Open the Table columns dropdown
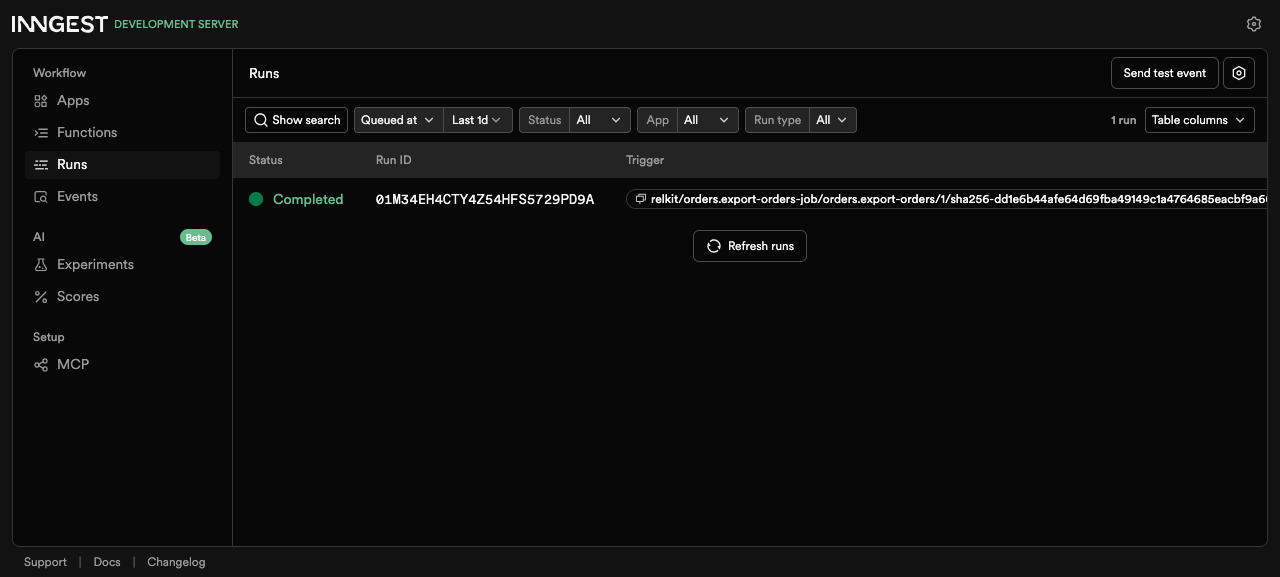Viewport: 1280px width, 577px height. (x=1199, y=120)
